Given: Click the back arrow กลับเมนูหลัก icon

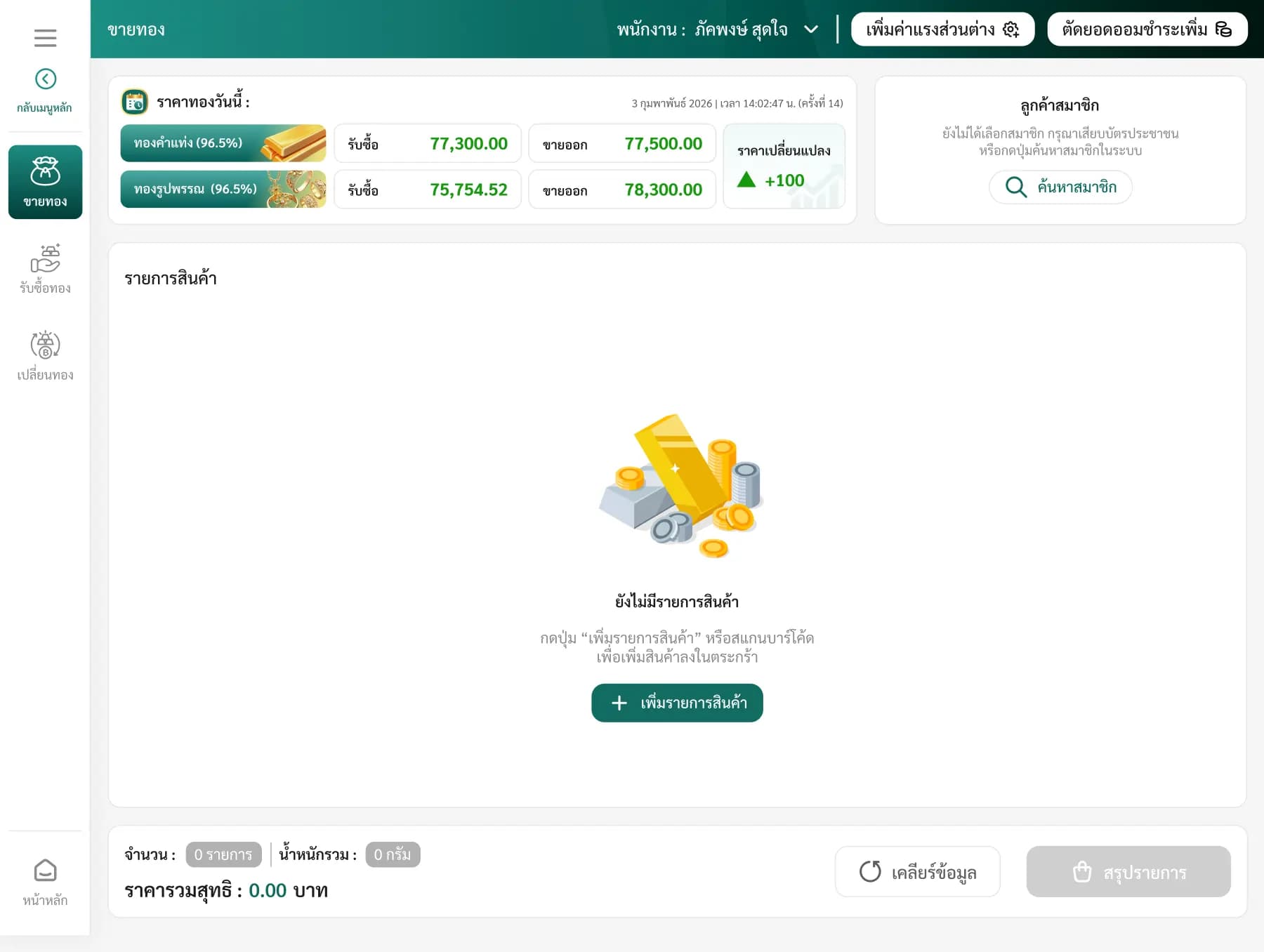Looking at the screenshot, I should (x=46, y=79).
